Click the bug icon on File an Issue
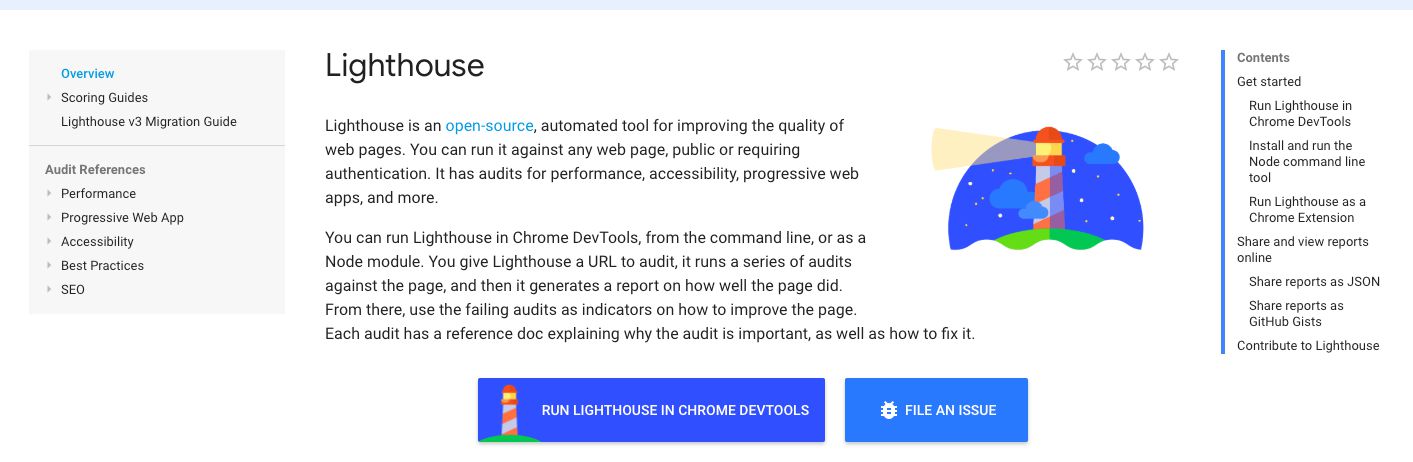The width and height of the screenshot is (1413, 462). [x=888, y=410]
